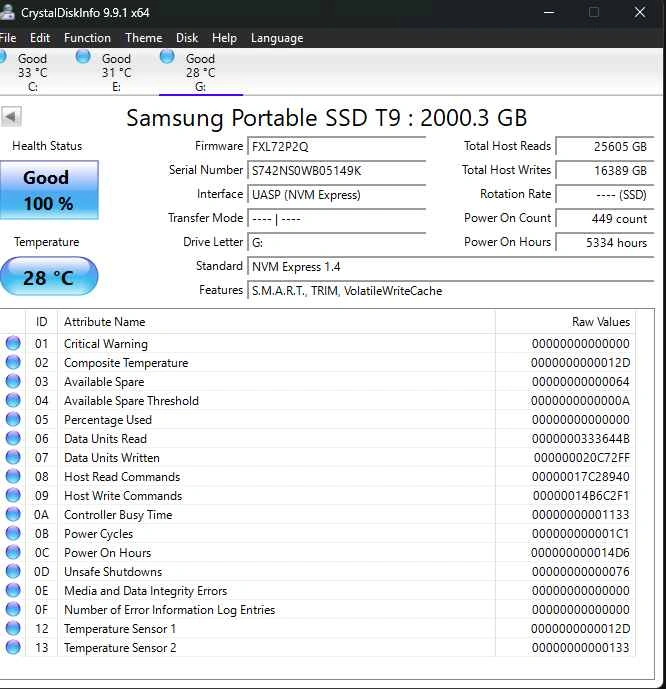Switch to drive E: disk tab
666x689 pixels.
coord(116,72)
